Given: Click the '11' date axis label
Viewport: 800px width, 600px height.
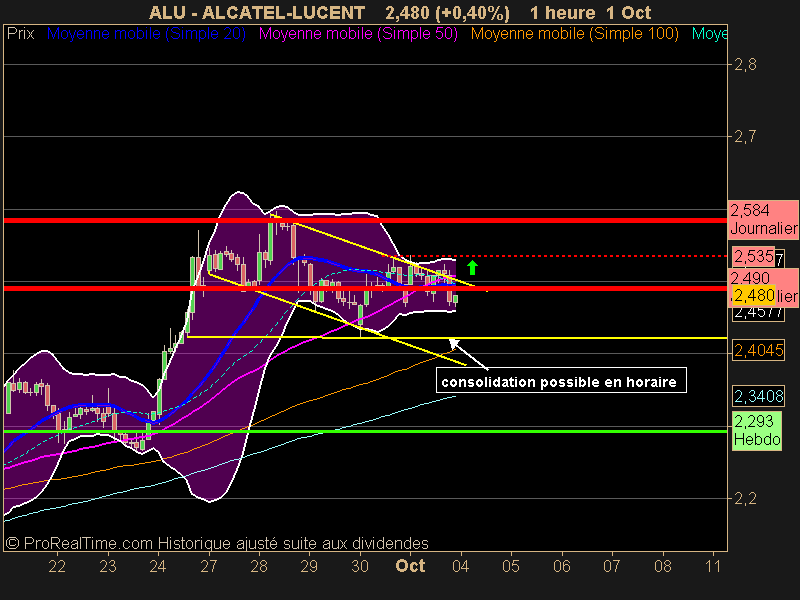Looking at the screenshot, I should [713, 566].
